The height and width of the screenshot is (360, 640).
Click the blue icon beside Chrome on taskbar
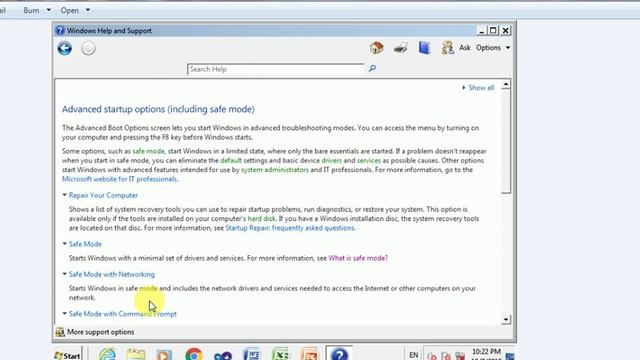(x=223, y=355)
